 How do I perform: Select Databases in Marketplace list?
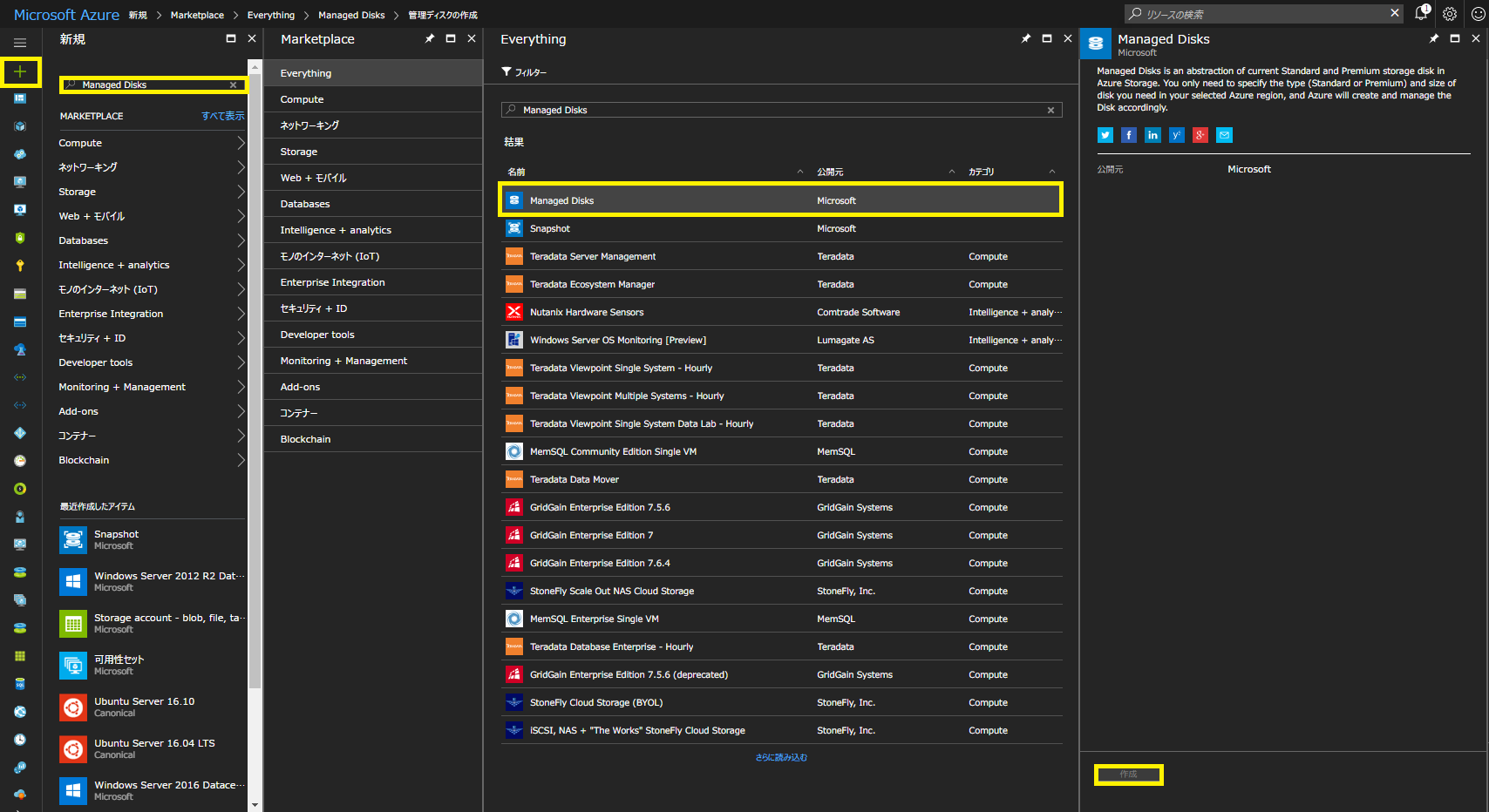pyautogui.click(x=373, y=204)
